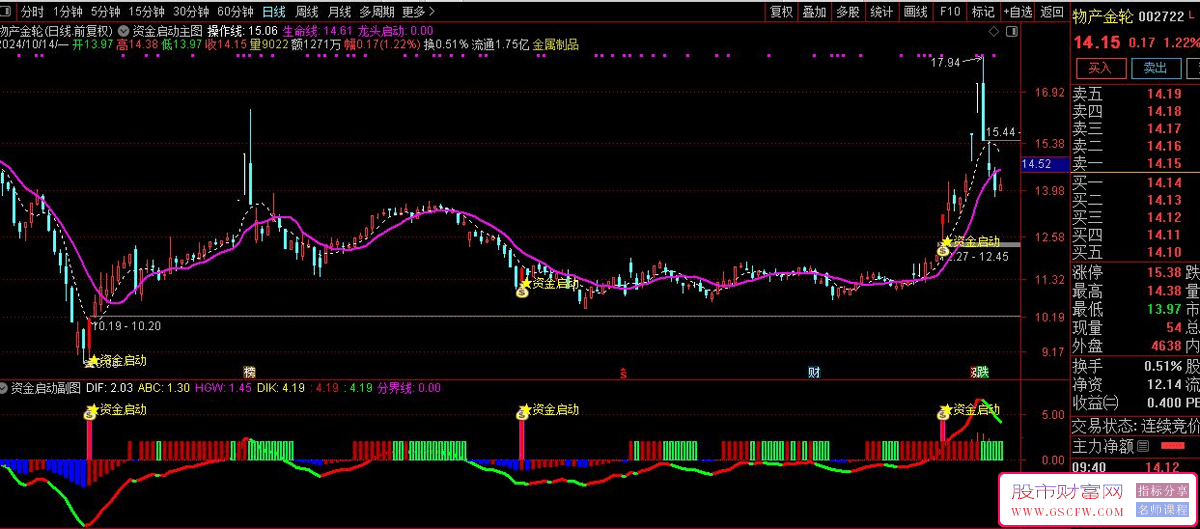
Task: Click the 资金启动 star marker at chart low
Action: [x=93, y=361]
